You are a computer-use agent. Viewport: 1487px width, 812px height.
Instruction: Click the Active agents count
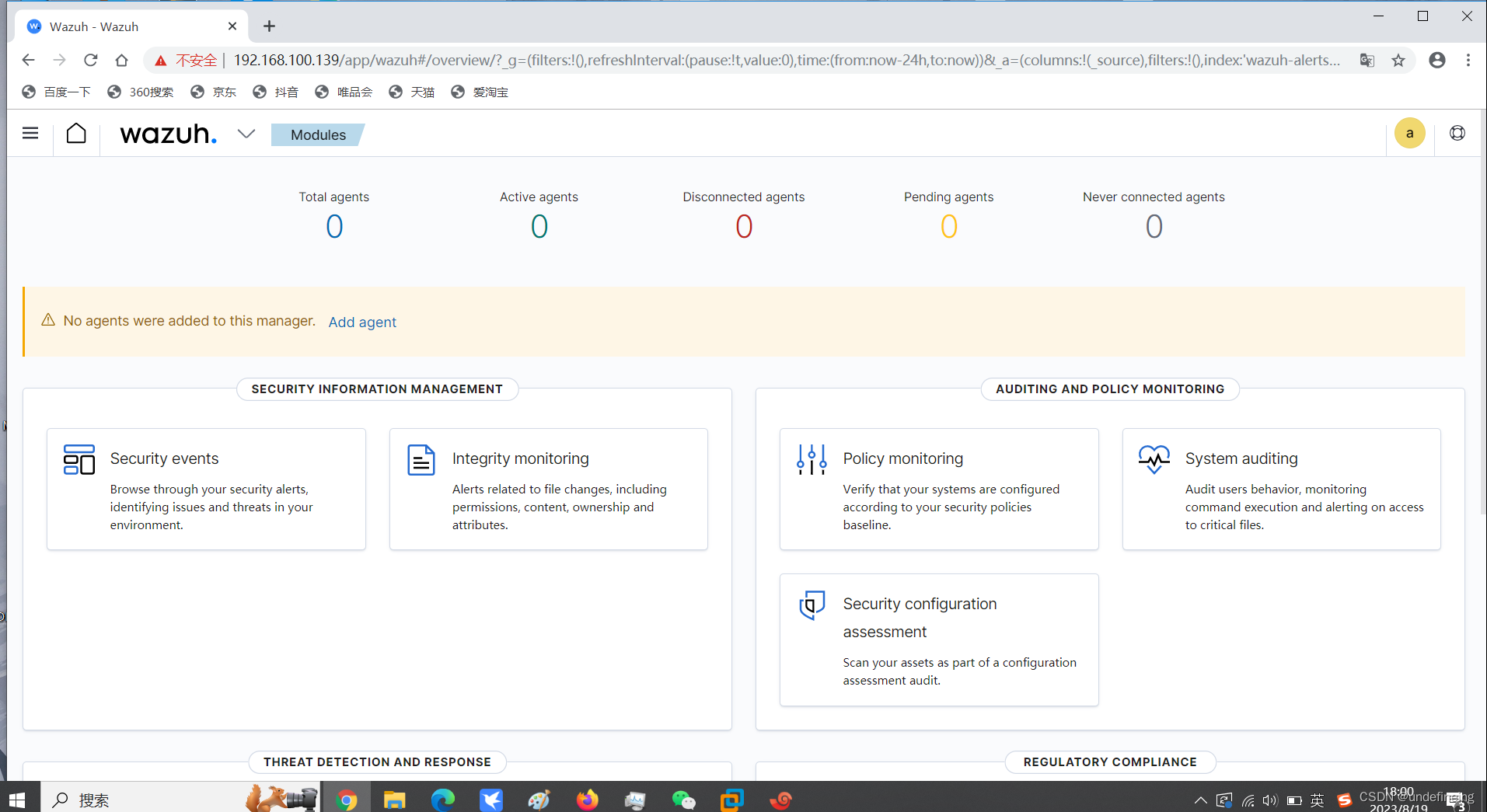coord(539,227)
